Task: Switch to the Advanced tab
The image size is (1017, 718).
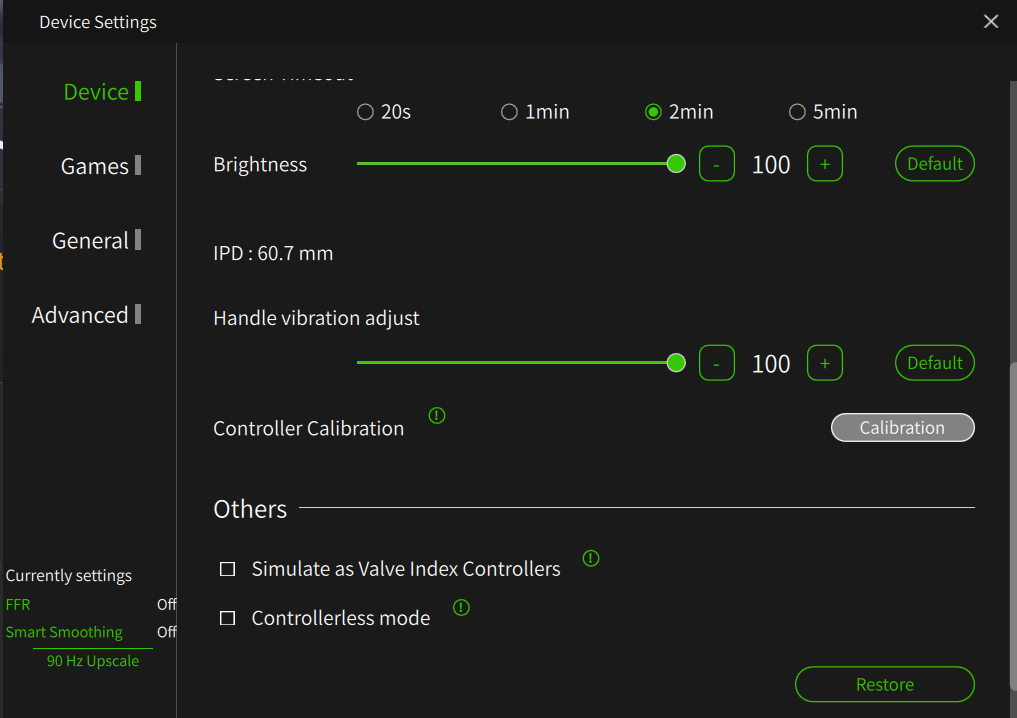Action: click(80, 315)
